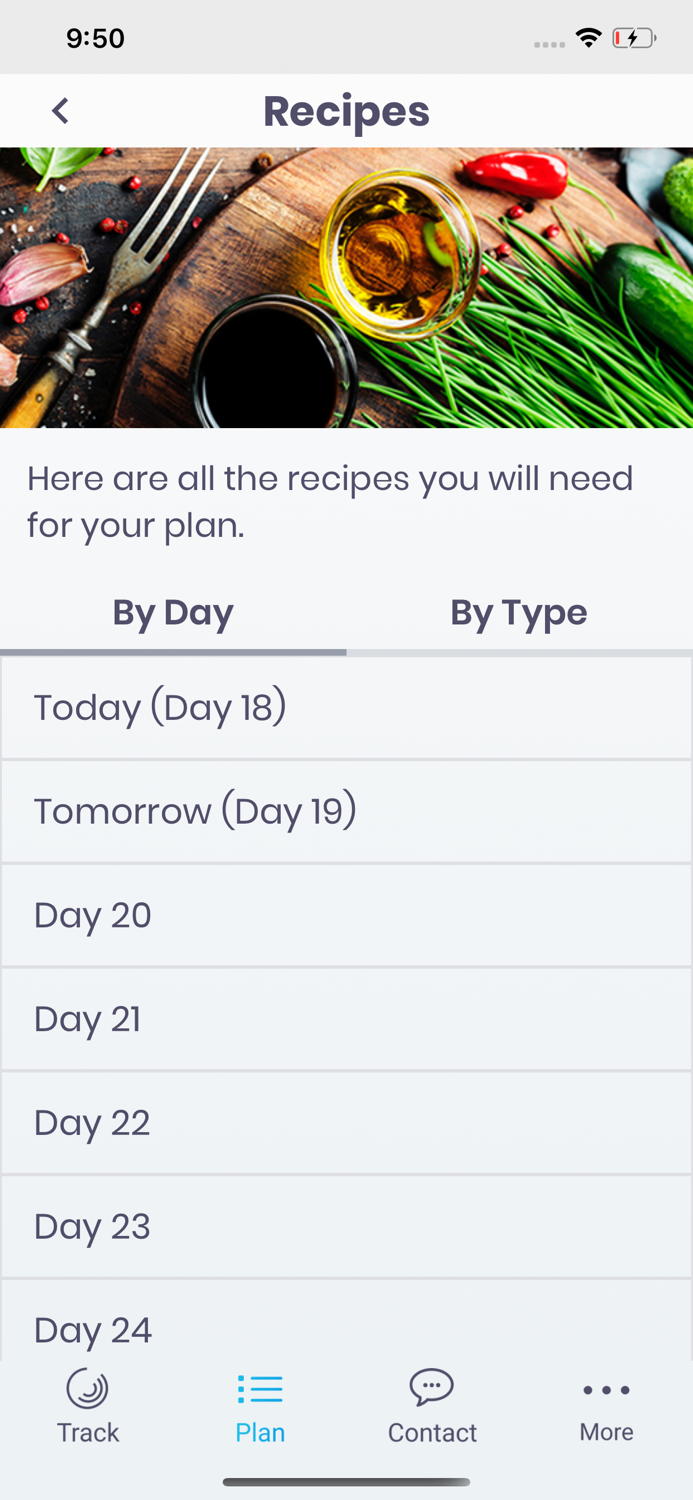Select the By Day tab
The width and height of the screenshot is (693, 1500).
(172, 611)
